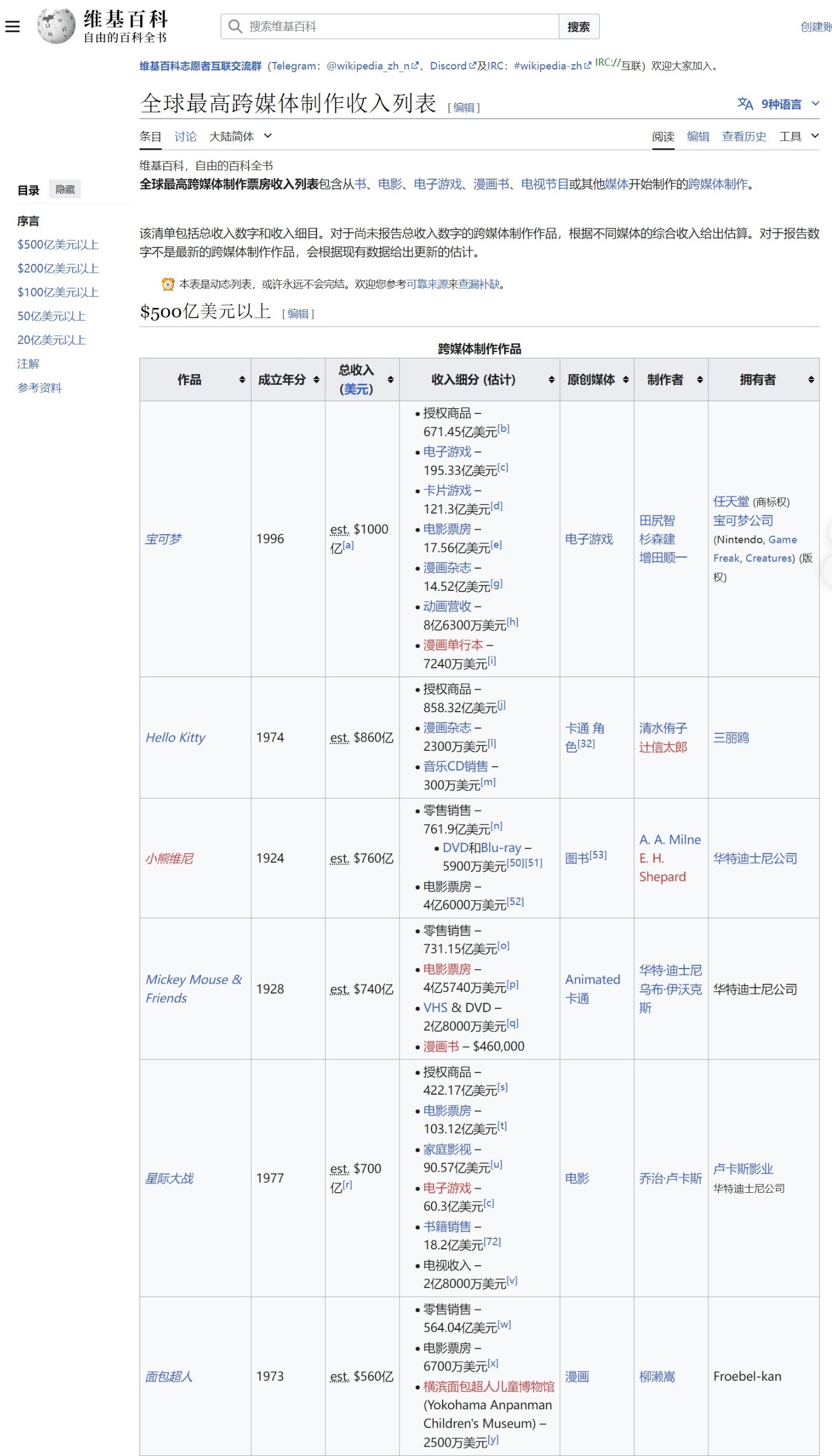Expand the 工具 tools dropdown

[x=799, y=136]
